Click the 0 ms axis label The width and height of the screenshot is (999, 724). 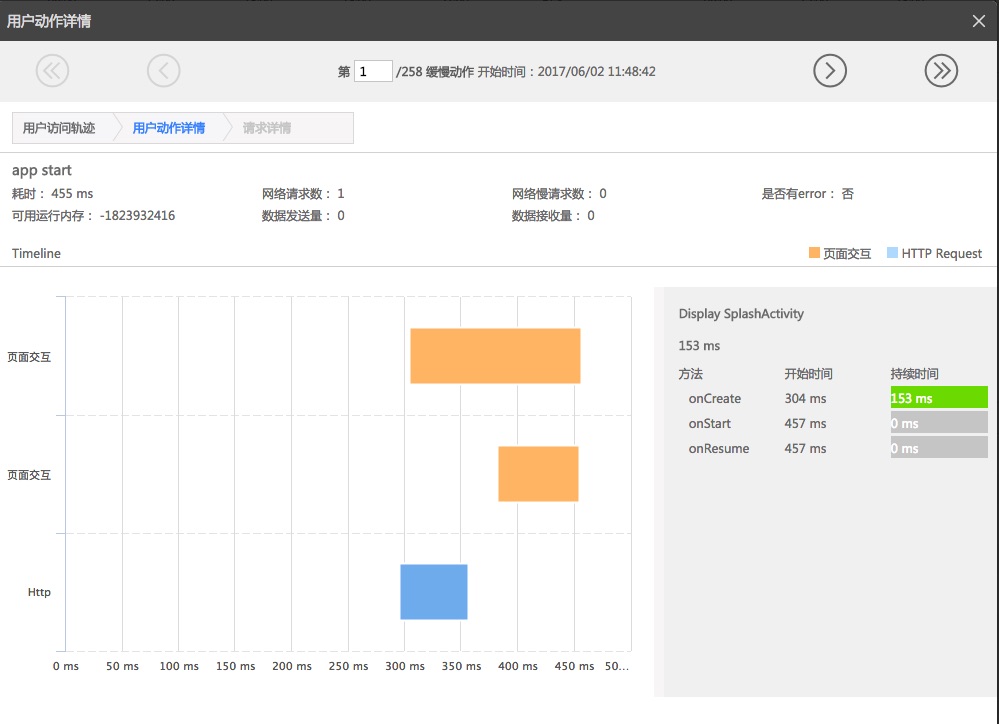pos(66,666)
